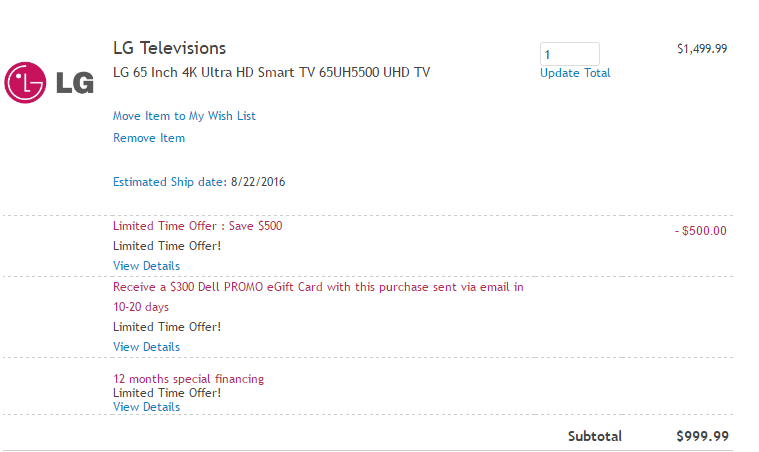The height and width of the screenshot is (452, 759).
Task: Click the LG brand logo
Action: (x=49, y=82)
